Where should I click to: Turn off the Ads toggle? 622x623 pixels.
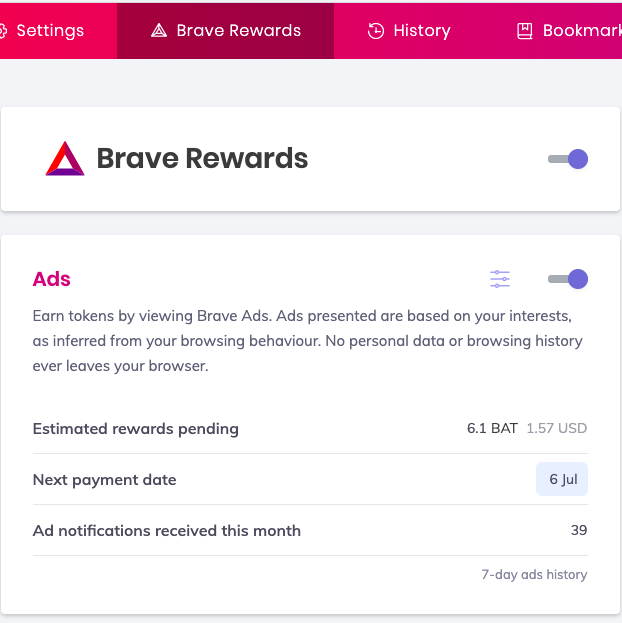(568, 279)
